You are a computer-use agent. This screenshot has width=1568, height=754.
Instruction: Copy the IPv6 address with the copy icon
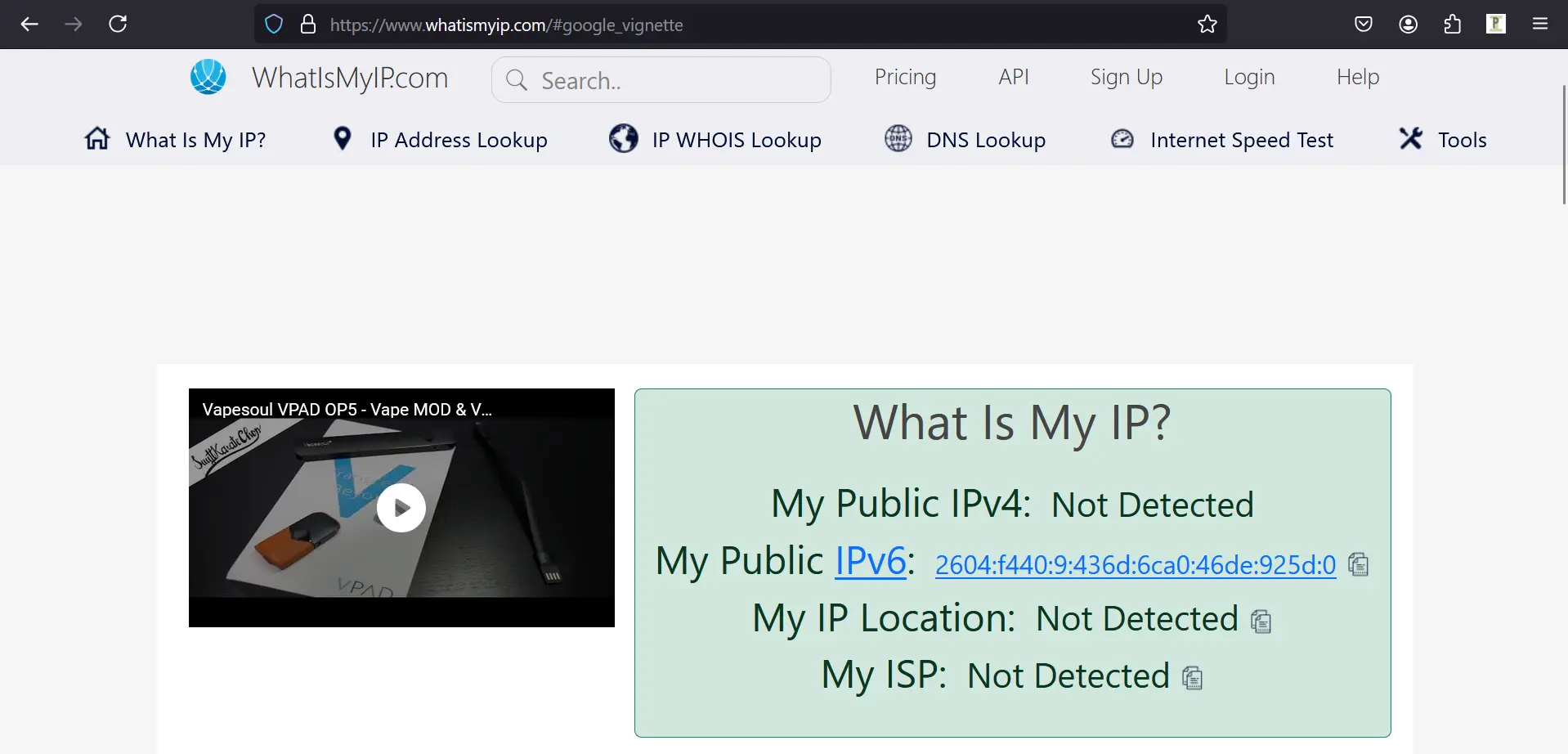coord(1359,565)
